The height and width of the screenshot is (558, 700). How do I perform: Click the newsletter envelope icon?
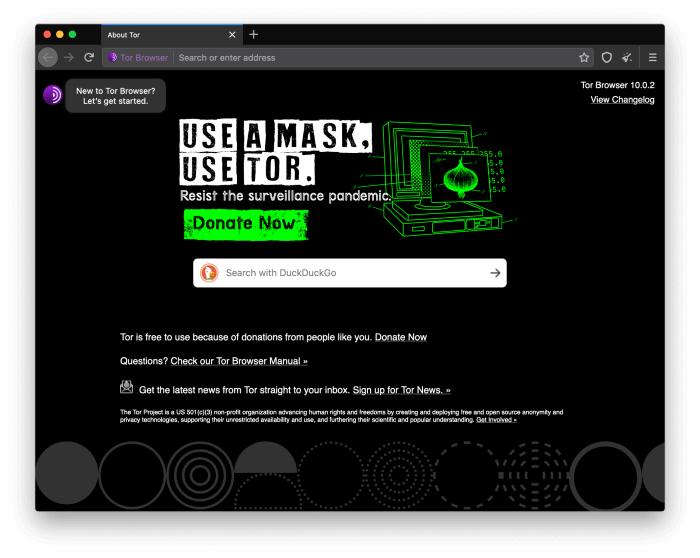126,387
